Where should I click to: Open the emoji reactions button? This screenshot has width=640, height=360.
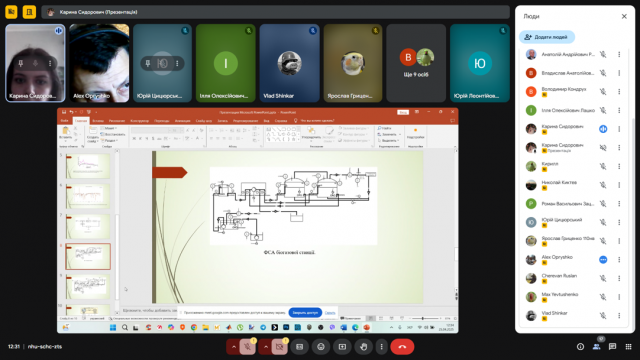(321, 347)
